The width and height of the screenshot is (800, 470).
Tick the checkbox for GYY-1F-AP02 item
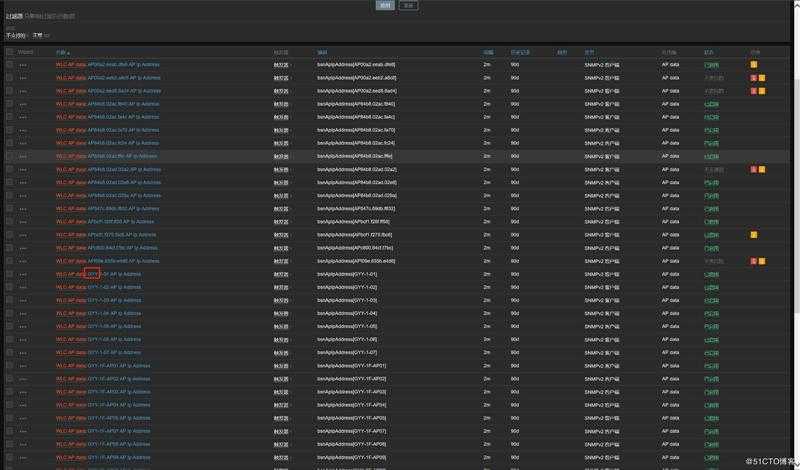(x=9, y=379)
